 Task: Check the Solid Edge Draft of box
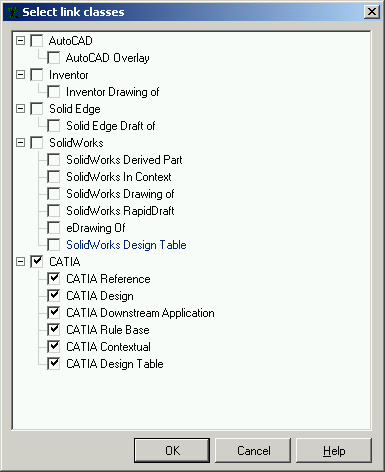[53, 126]
